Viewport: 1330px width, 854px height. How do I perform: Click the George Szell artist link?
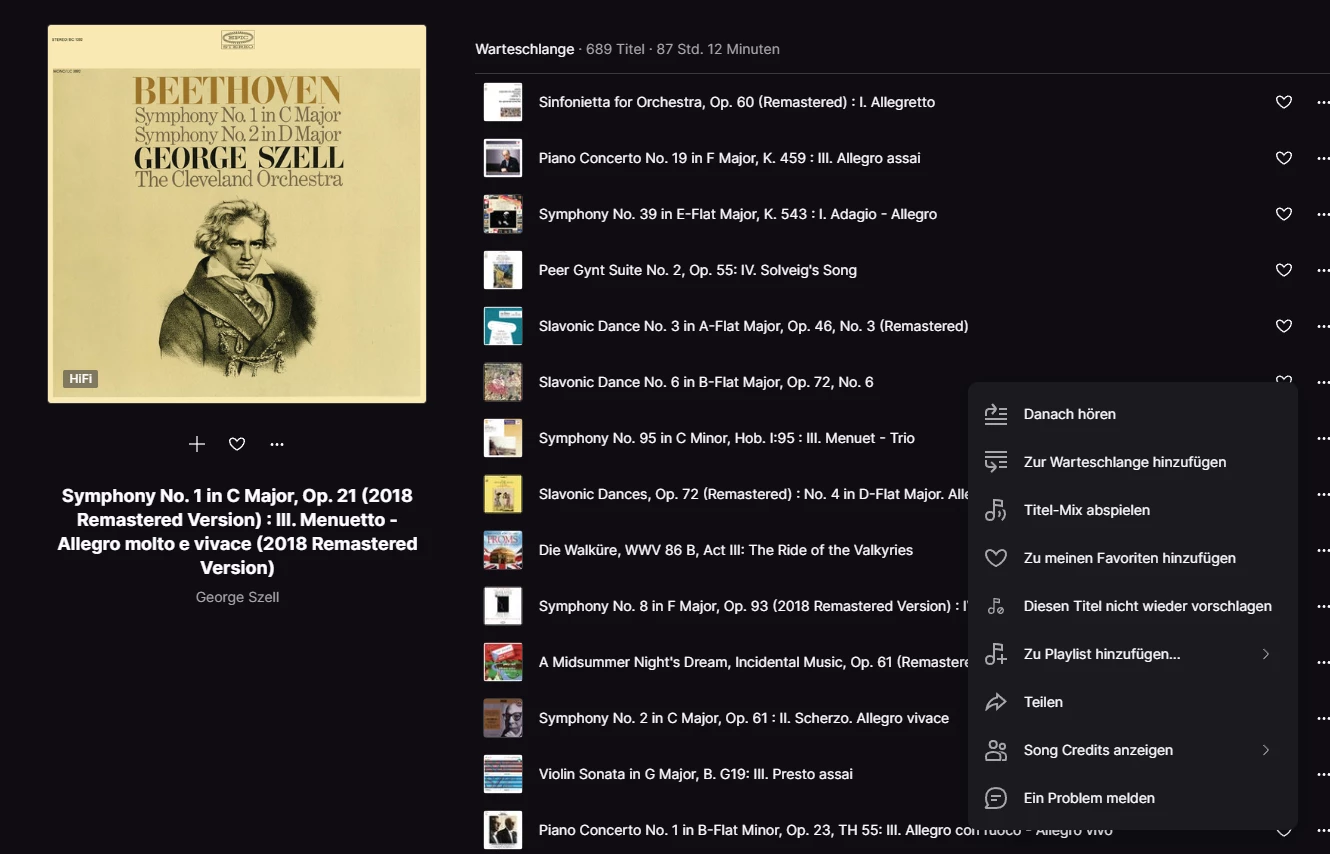point(237,597)
